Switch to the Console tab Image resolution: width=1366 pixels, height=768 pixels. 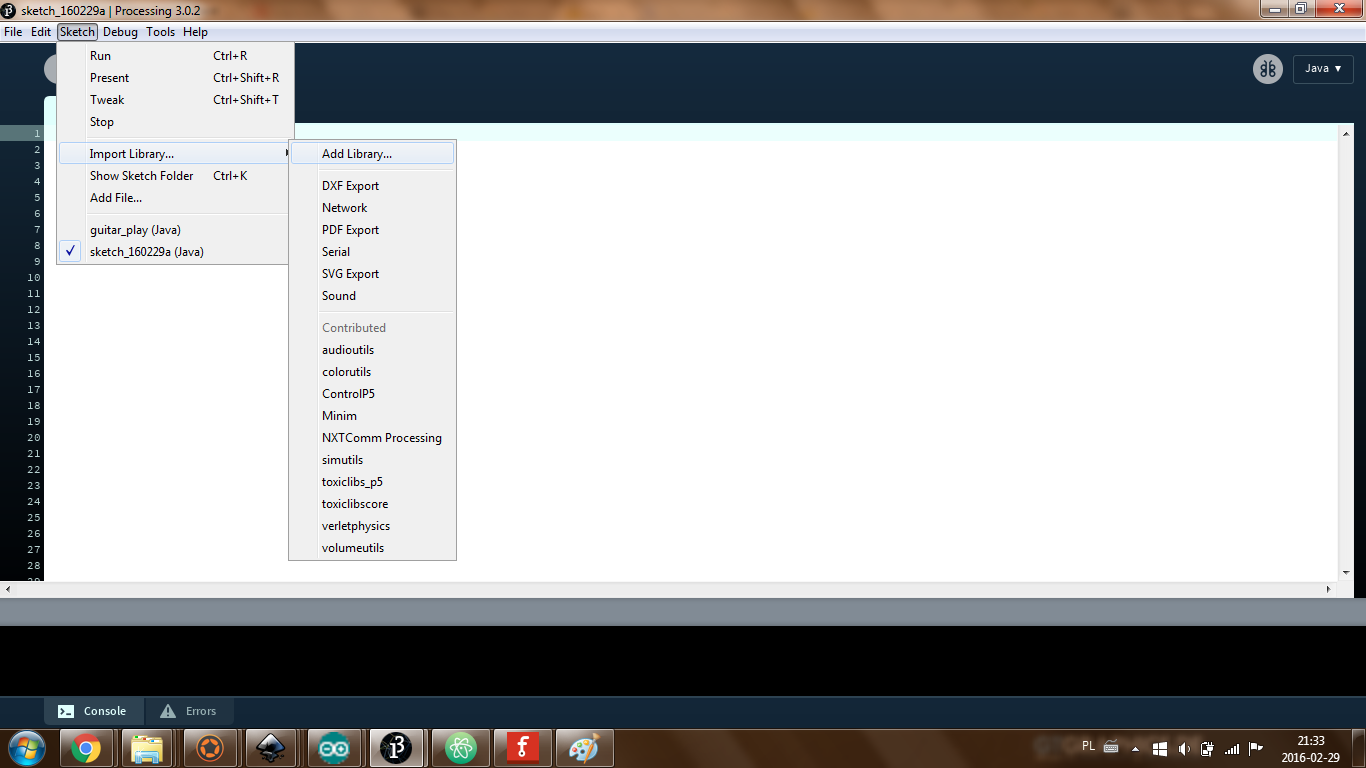[94, 711]
